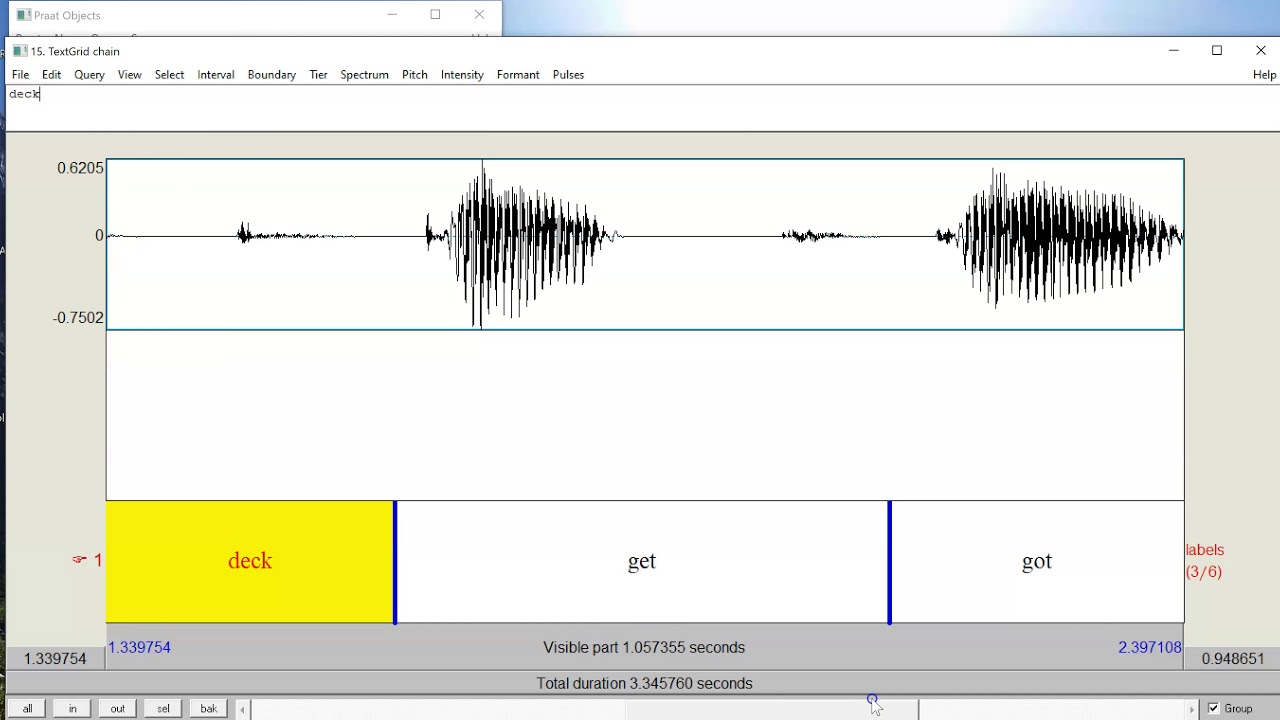Play the 'Total duration 3.345760 seconds' bar

click(x=645, y=683)
